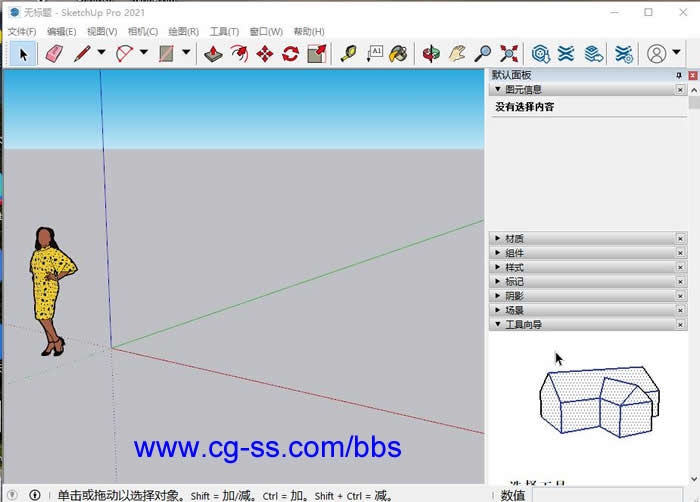This screenshot has width=700, height=502.
Task: Open the 相机(C) menu
Action: tap(142, 32)
